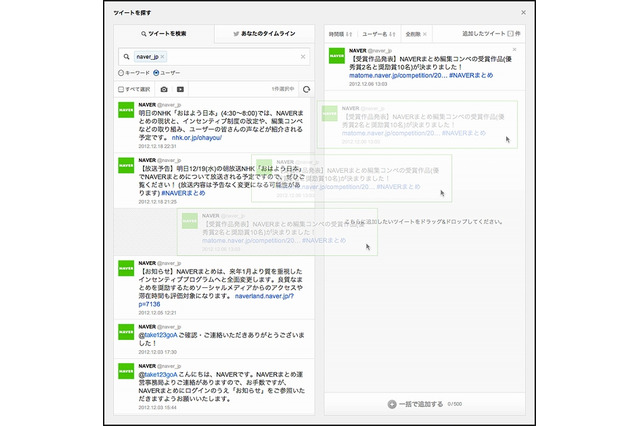Viewport: 640px width, 426px height.
Task: Click 1件選択中 status text
Action: pos(283,89)
